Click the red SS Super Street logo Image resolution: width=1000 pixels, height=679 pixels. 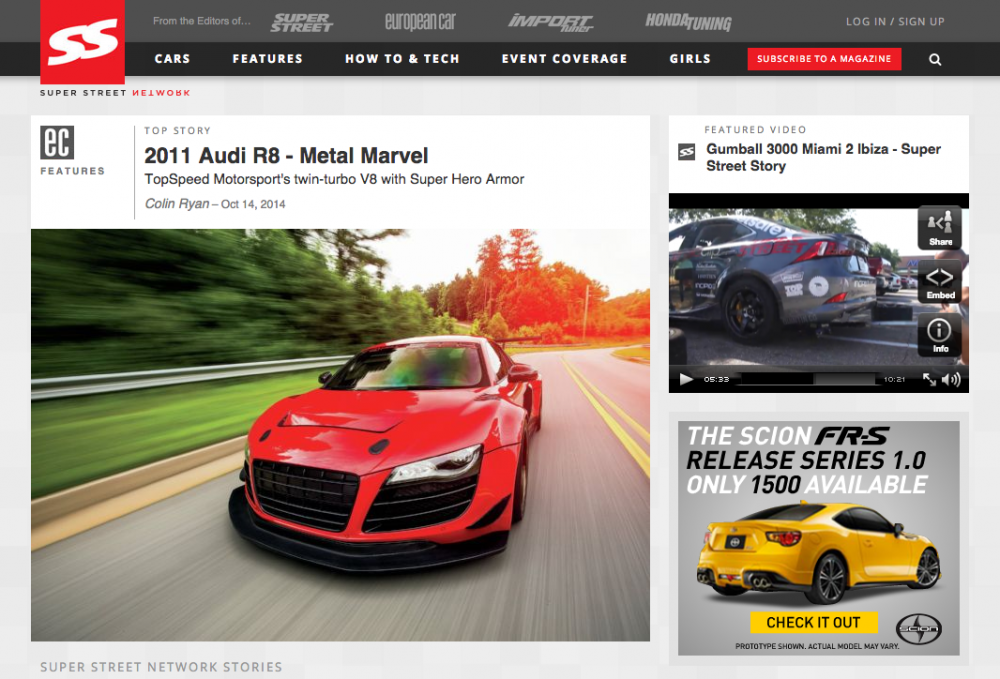coord(82,41)
